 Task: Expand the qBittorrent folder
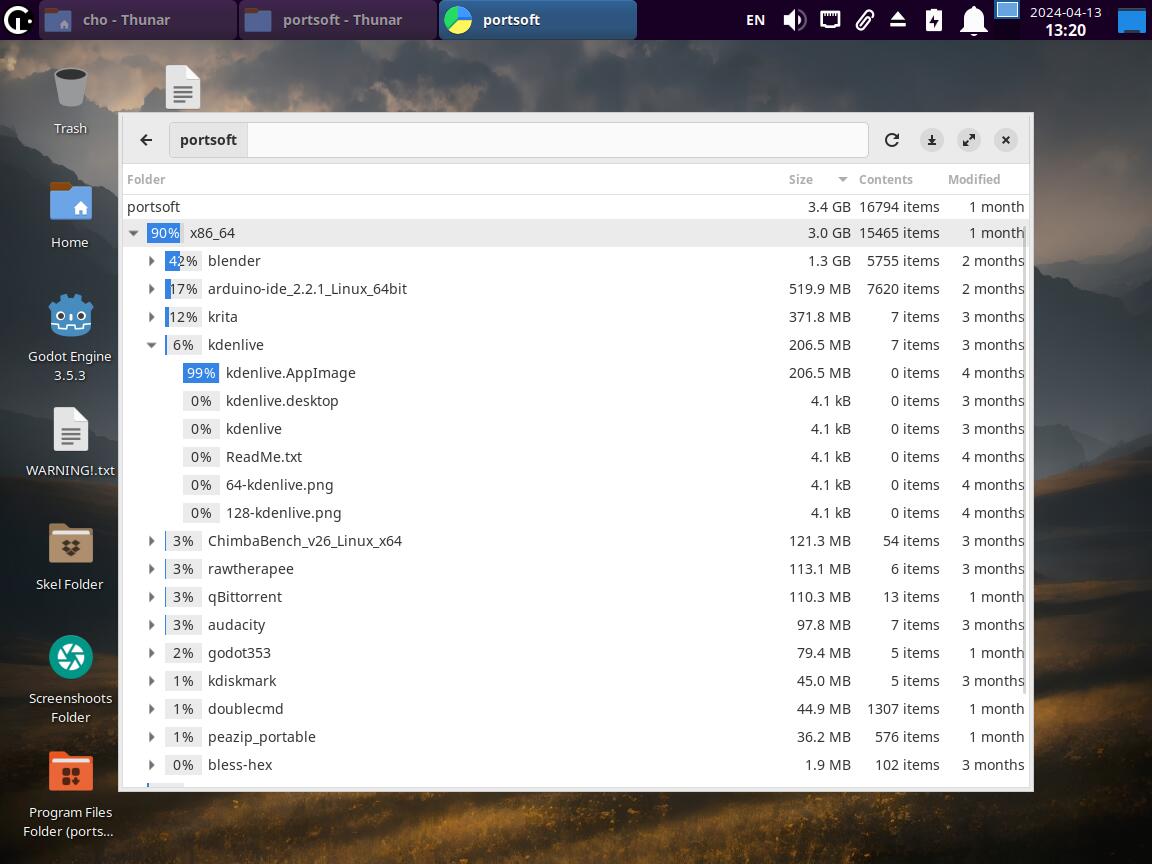pos(151,597)
